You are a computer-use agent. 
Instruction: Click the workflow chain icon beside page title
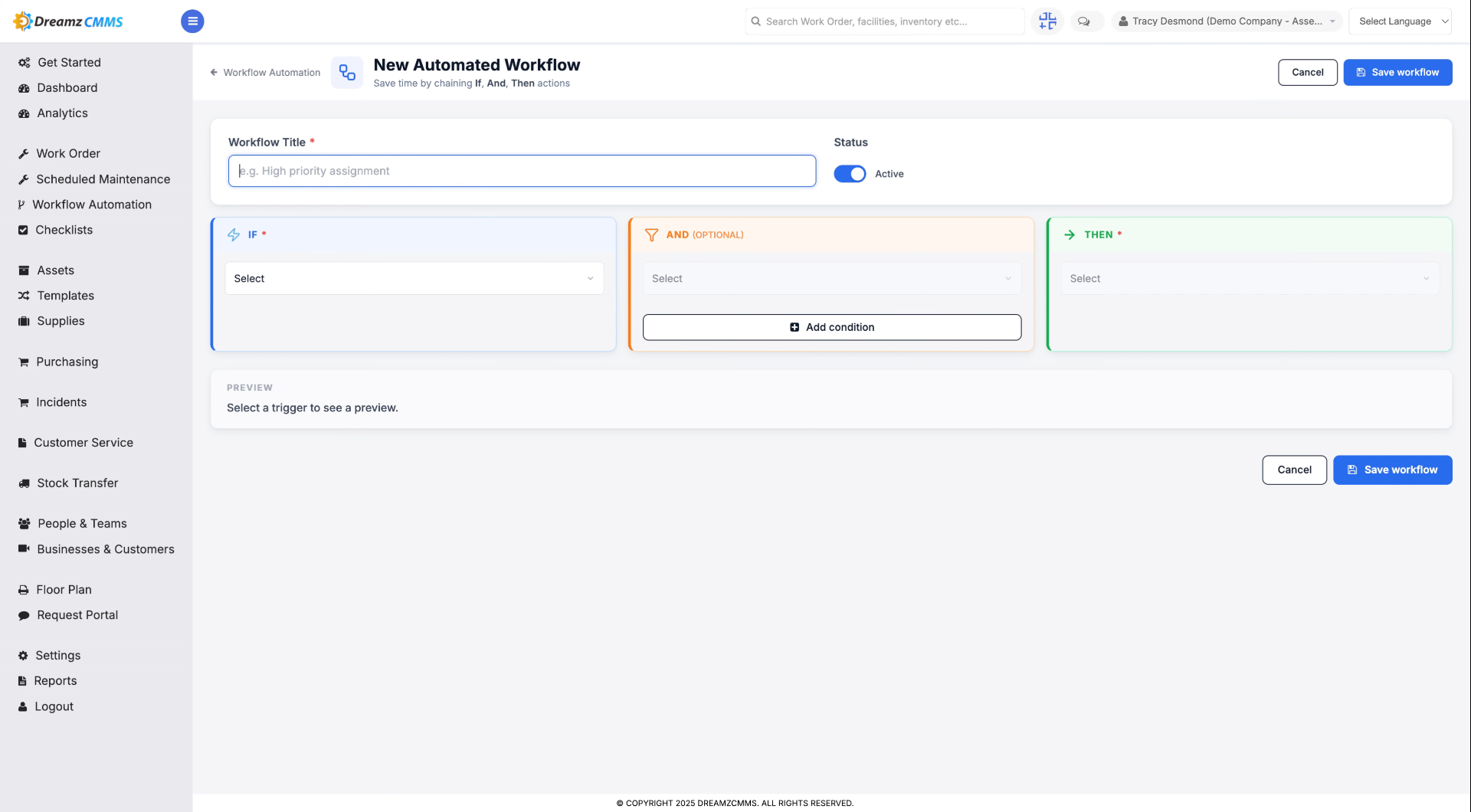coord(347,72)
